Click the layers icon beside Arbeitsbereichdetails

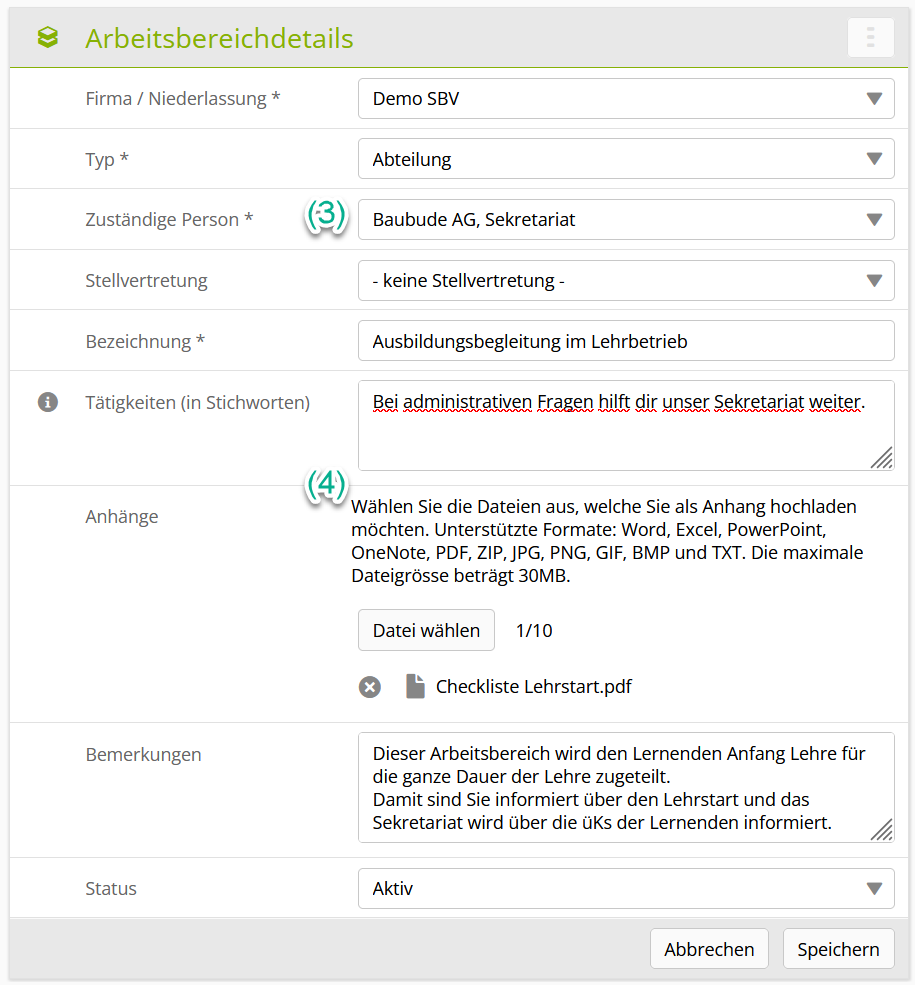(x=47, y=38)
